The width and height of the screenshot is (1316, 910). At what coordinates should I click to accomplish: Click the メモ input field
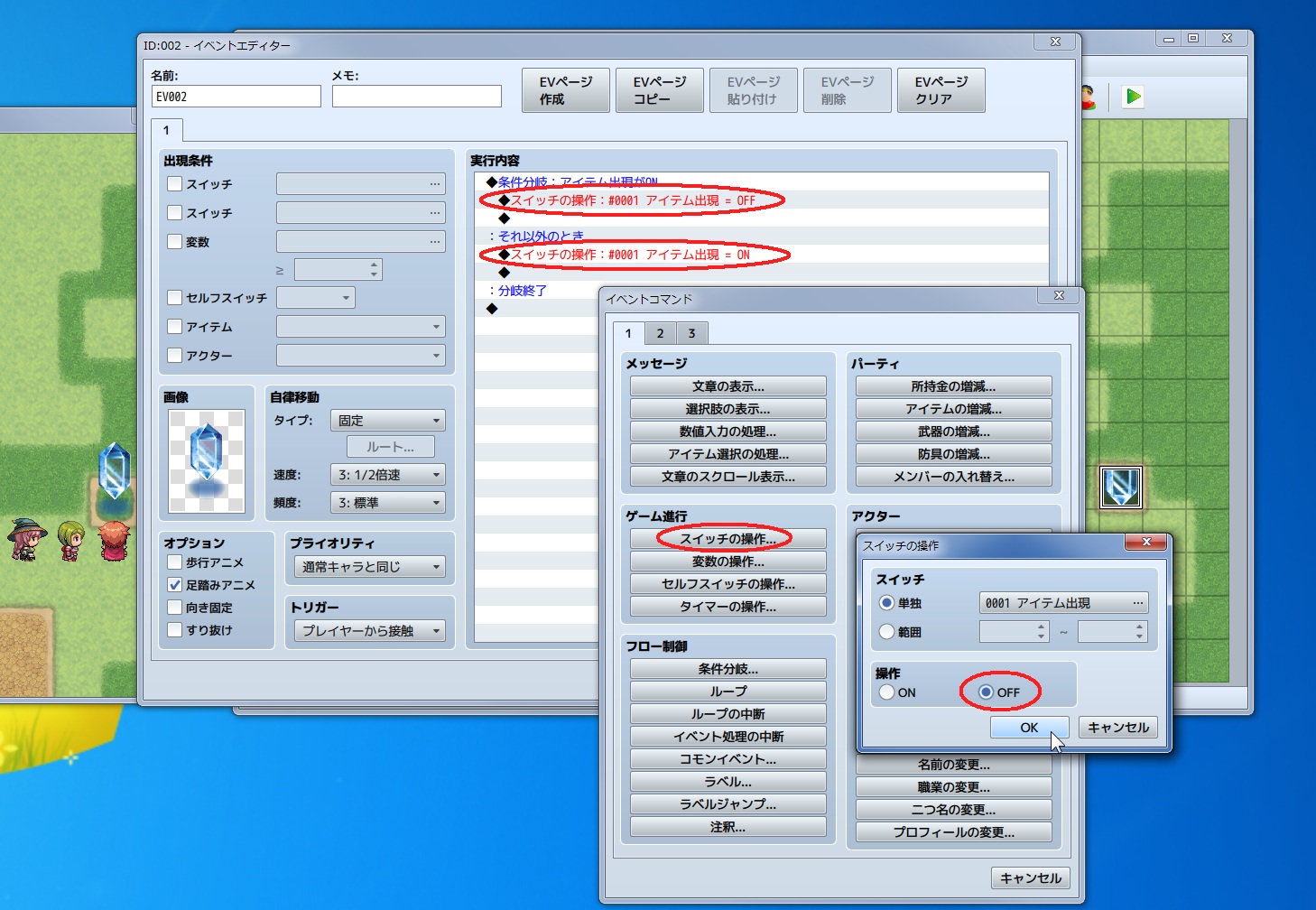pyautogui.click(x=417, y=97)
